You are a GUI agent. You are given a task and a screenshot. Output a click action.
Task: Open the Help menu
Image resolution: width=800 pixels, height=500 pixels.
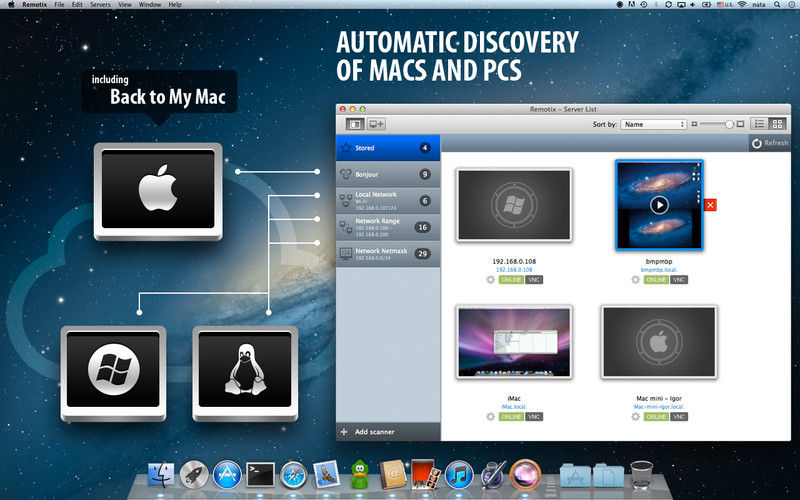175,5
